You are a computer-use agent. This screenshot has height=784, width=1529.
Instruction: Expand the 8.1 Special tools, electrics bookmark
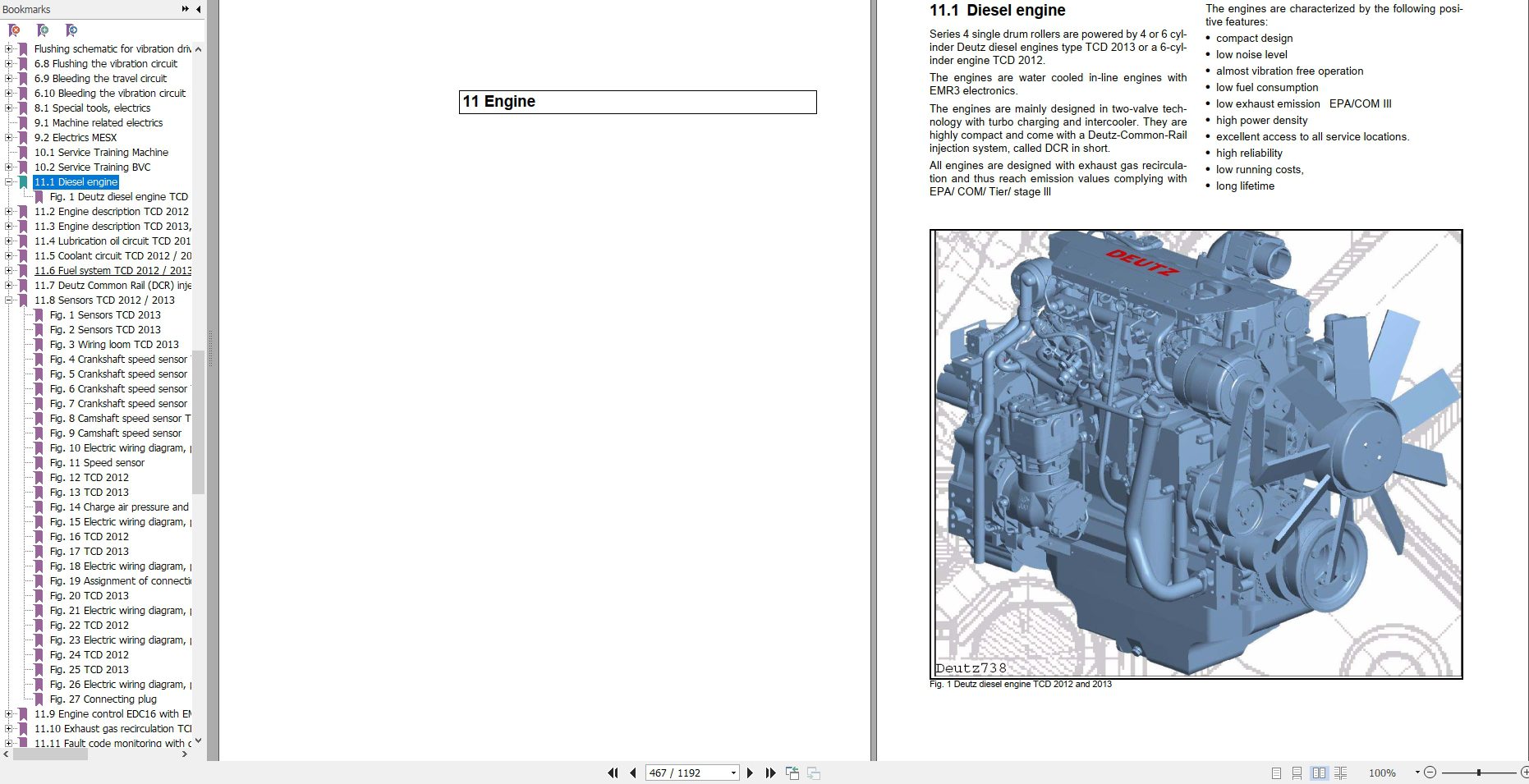click(8, 108)
